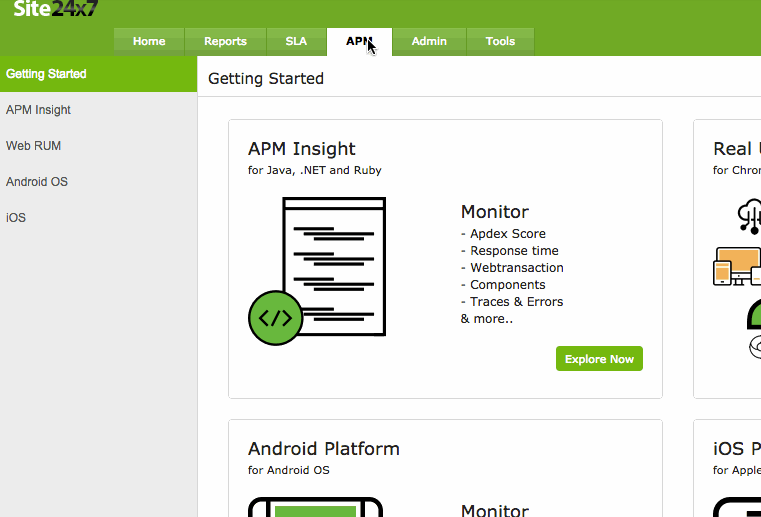Viewport: 761px width, 517px height.
Task: Click the Android device illustration
Action: click(x=315, y=506)
